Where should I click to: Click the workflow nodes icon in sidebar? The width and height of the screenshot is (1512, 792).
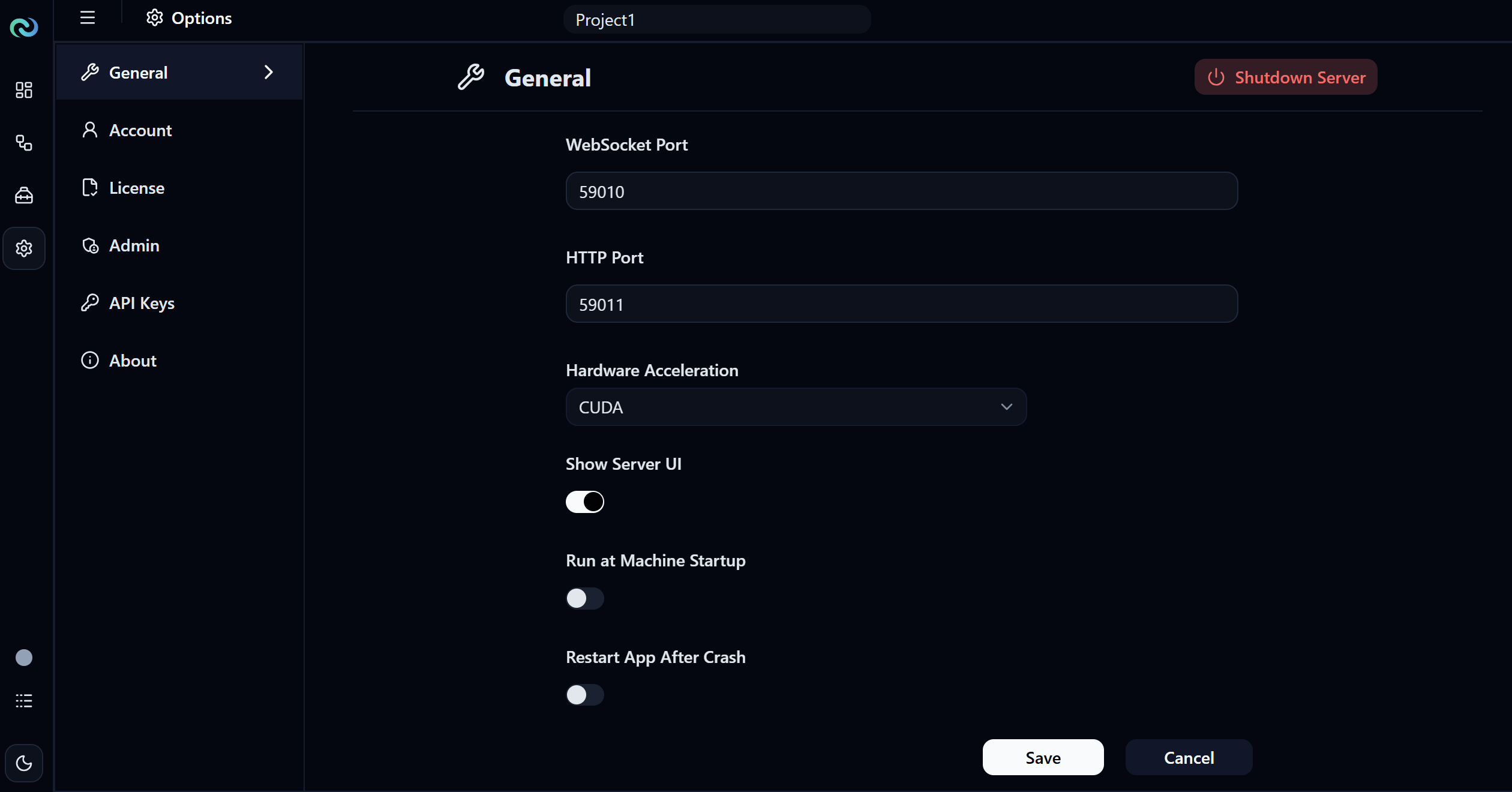click(24, 143)
